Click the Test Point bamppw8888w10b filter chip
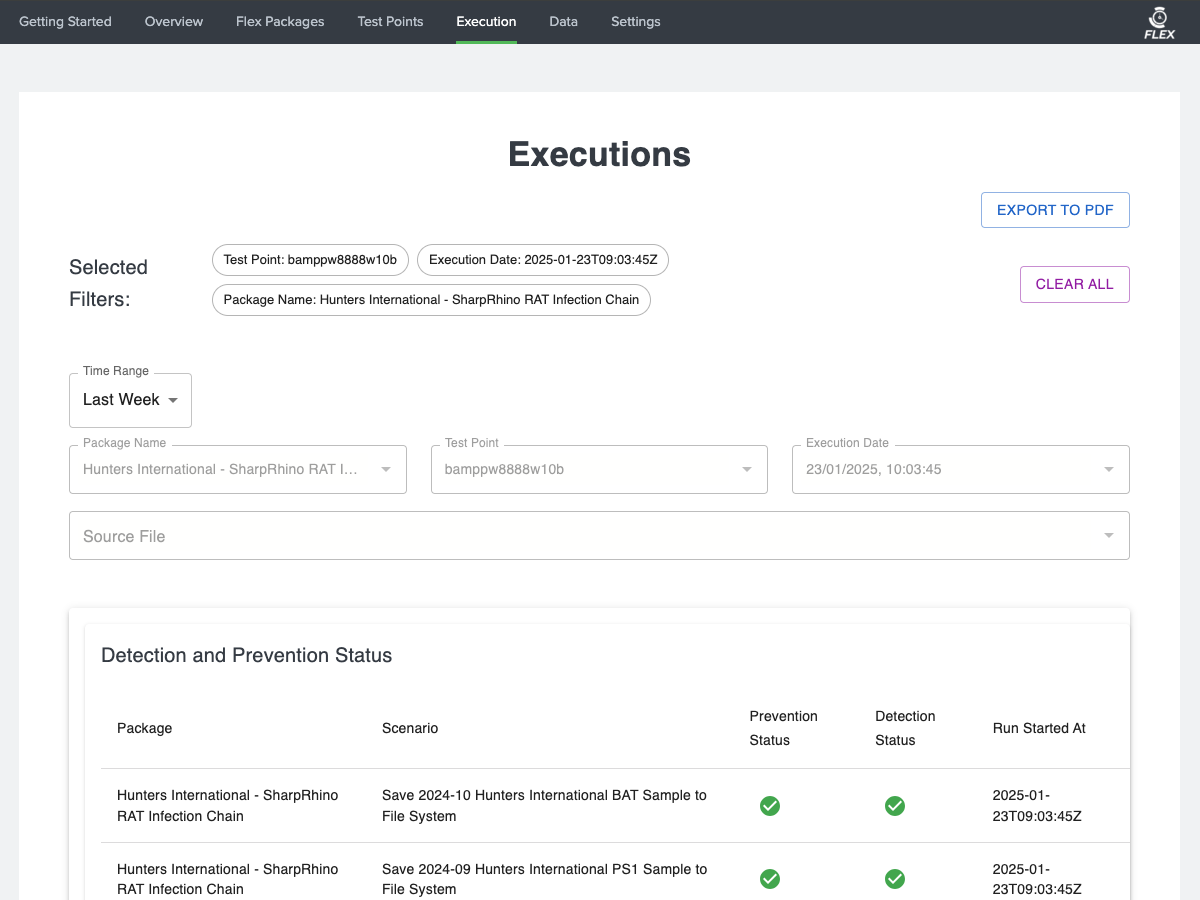Viewport: 1200px width, 900px height. click(x=310, y=260)
